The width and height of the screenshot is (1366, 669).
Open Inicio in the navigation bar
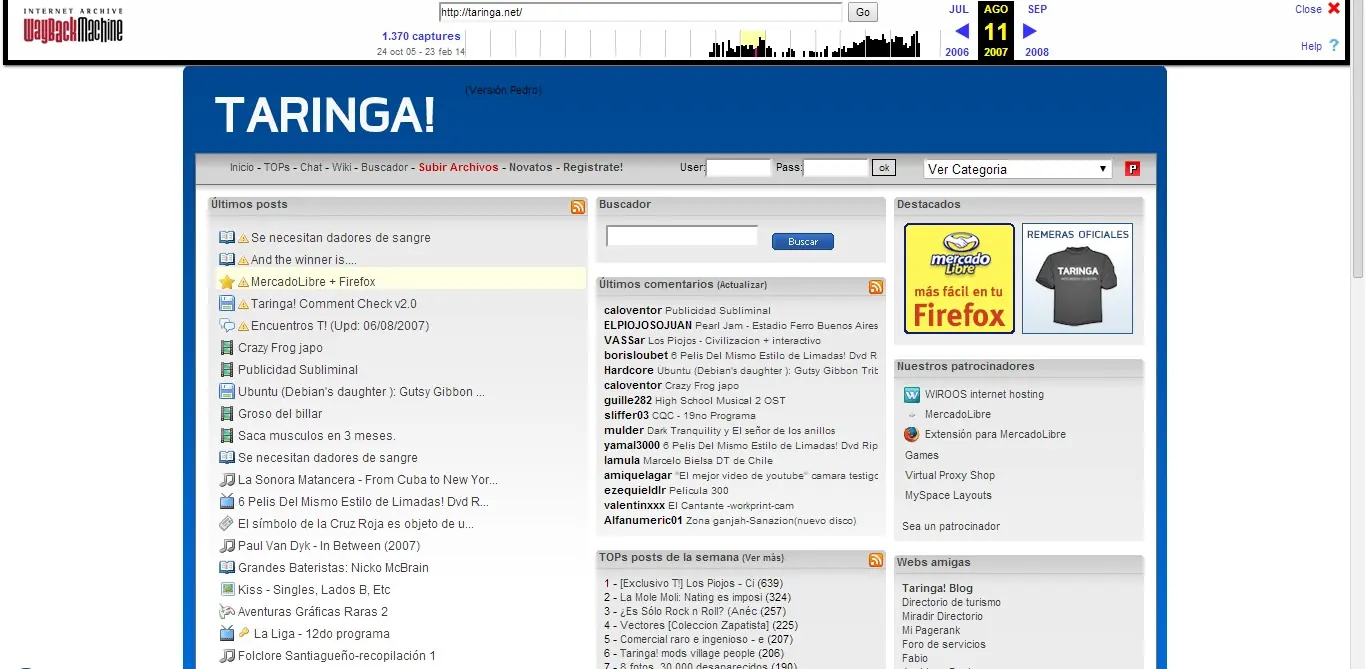click(x=242, y=167)
